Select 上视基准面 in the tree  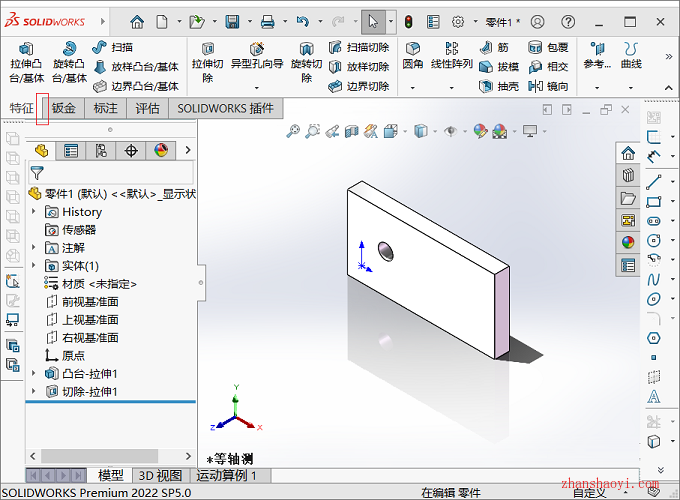click(x=82, y=320)
